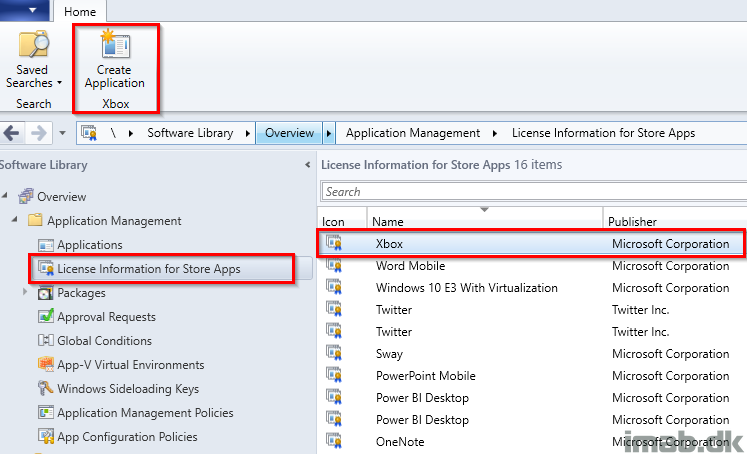Open the Approval Requests node
The image size is (747, 454).
coord(106,317)
